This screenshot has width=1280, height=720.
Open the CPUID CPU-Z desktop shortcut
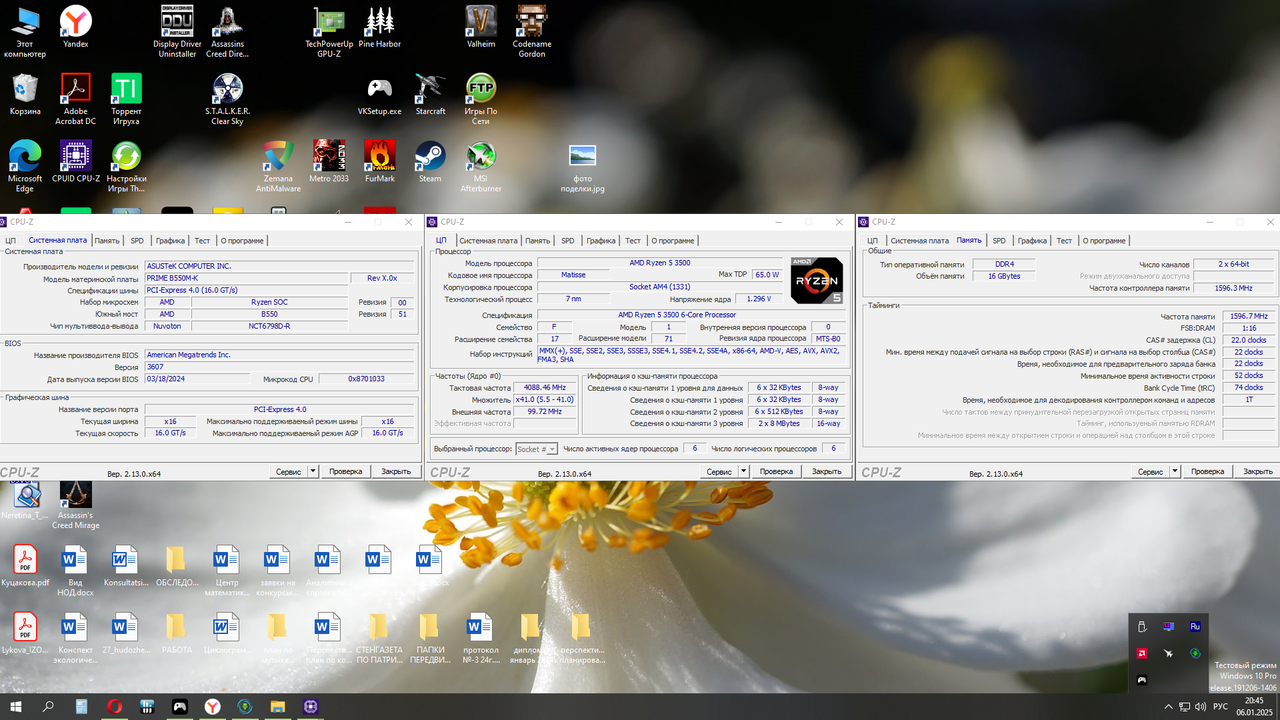click(76, 162)
